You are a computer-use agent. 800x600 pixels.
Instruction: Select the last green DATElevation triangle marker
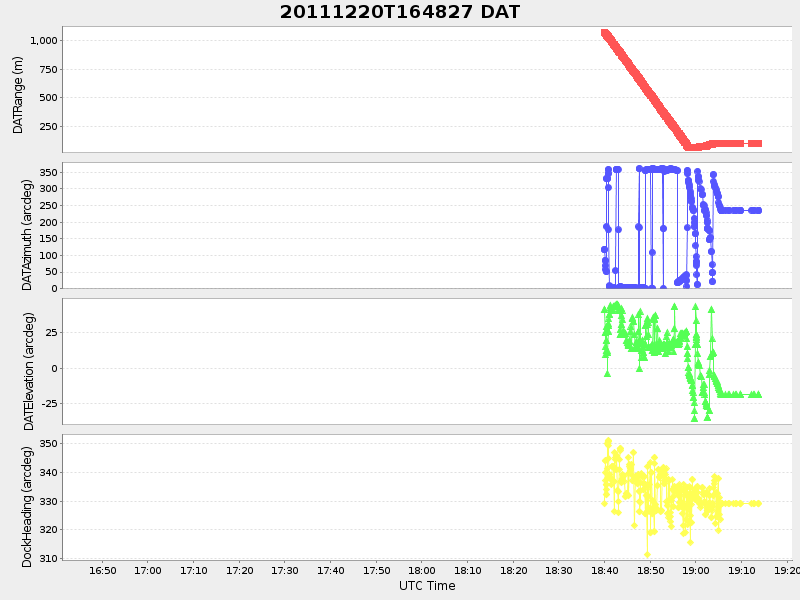point(758,394)
